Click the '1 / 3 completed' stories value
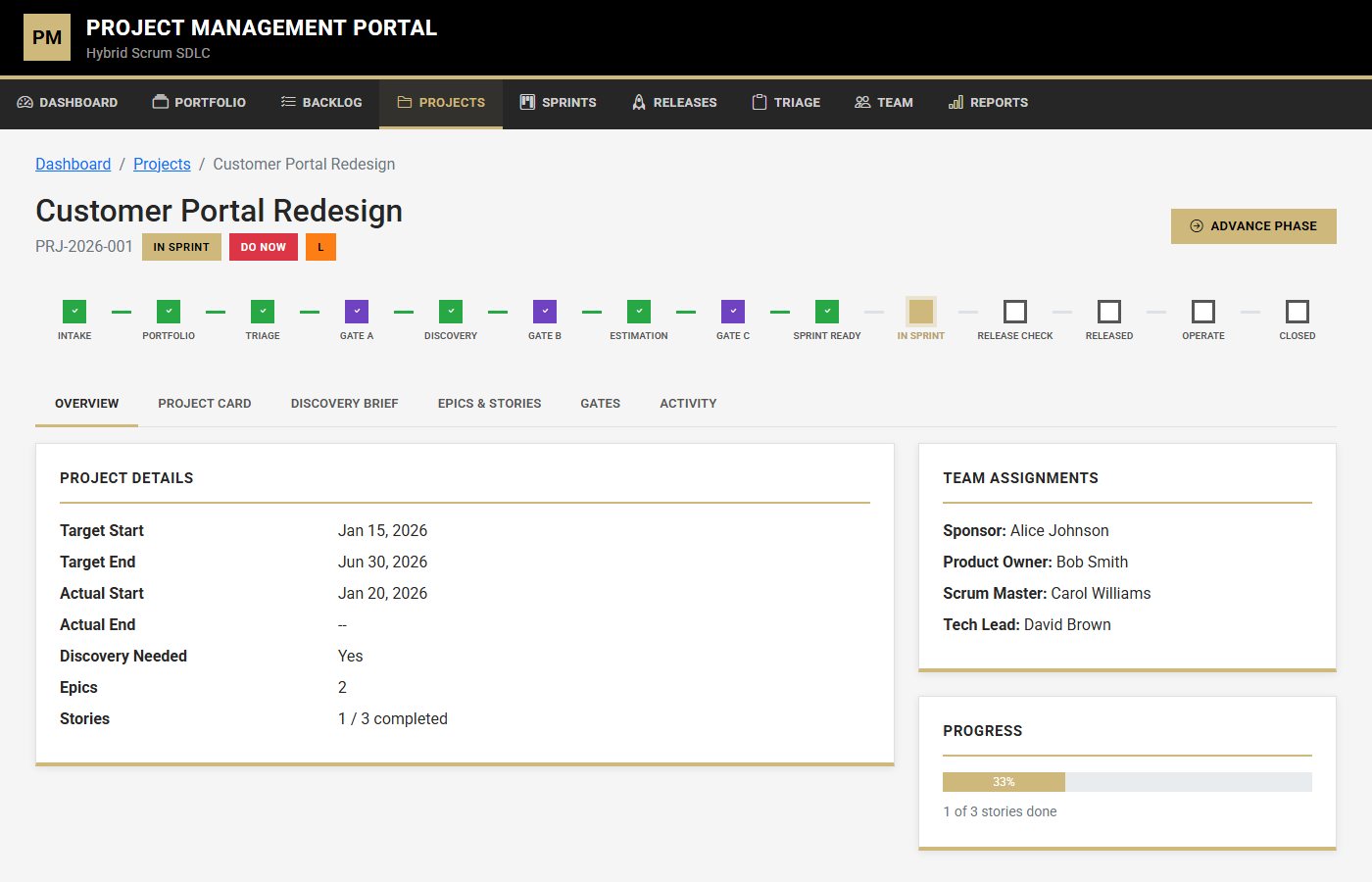 tap(393, 718)
